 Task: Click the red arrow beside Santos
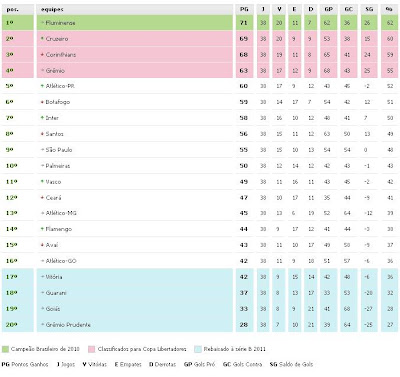click(x=42, y=134)
